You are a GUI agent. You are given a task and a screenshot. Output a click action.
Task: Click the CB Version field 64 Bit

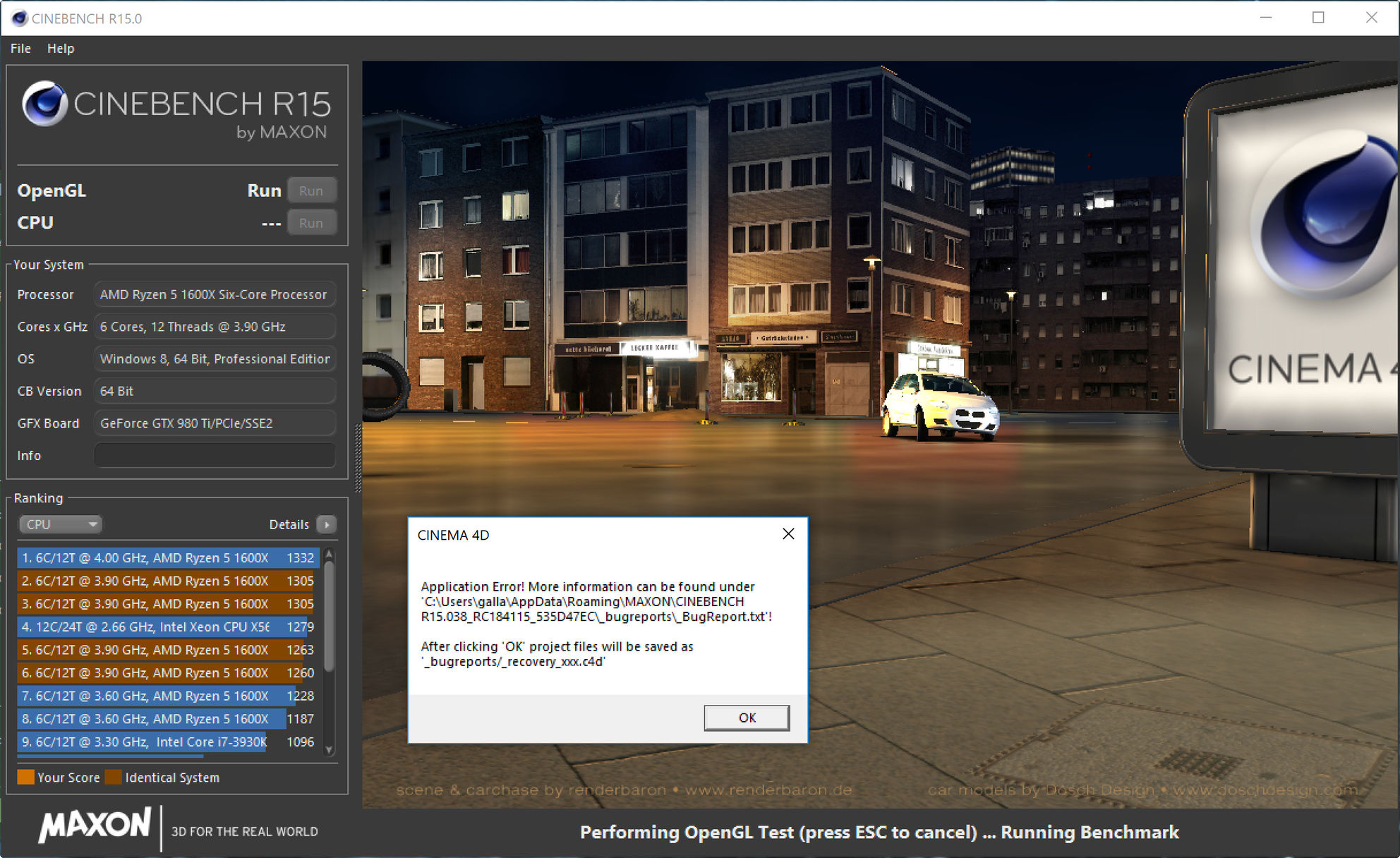(215, 391)
